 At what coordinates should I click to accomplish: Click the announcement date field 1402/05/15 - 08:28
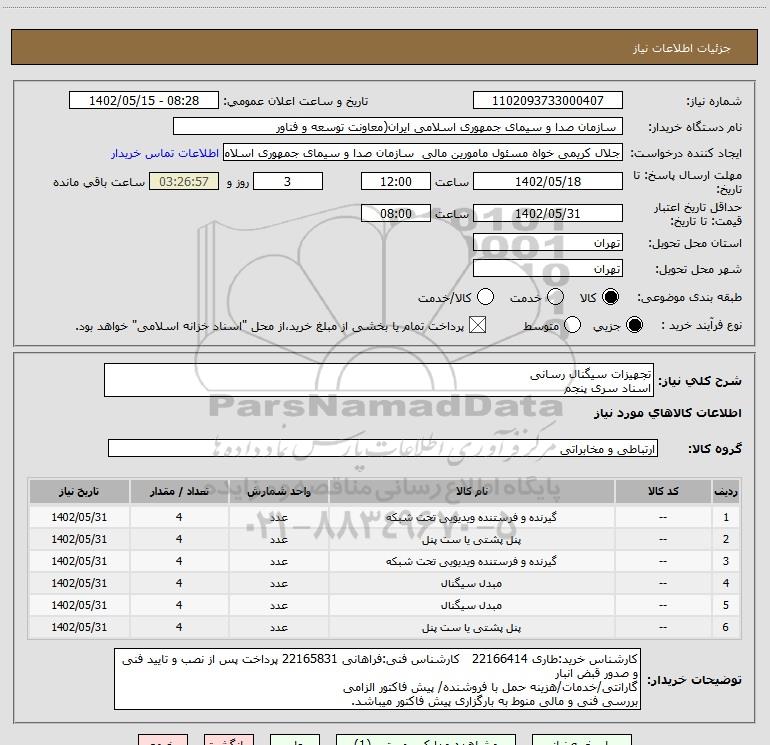click(144, 101)
